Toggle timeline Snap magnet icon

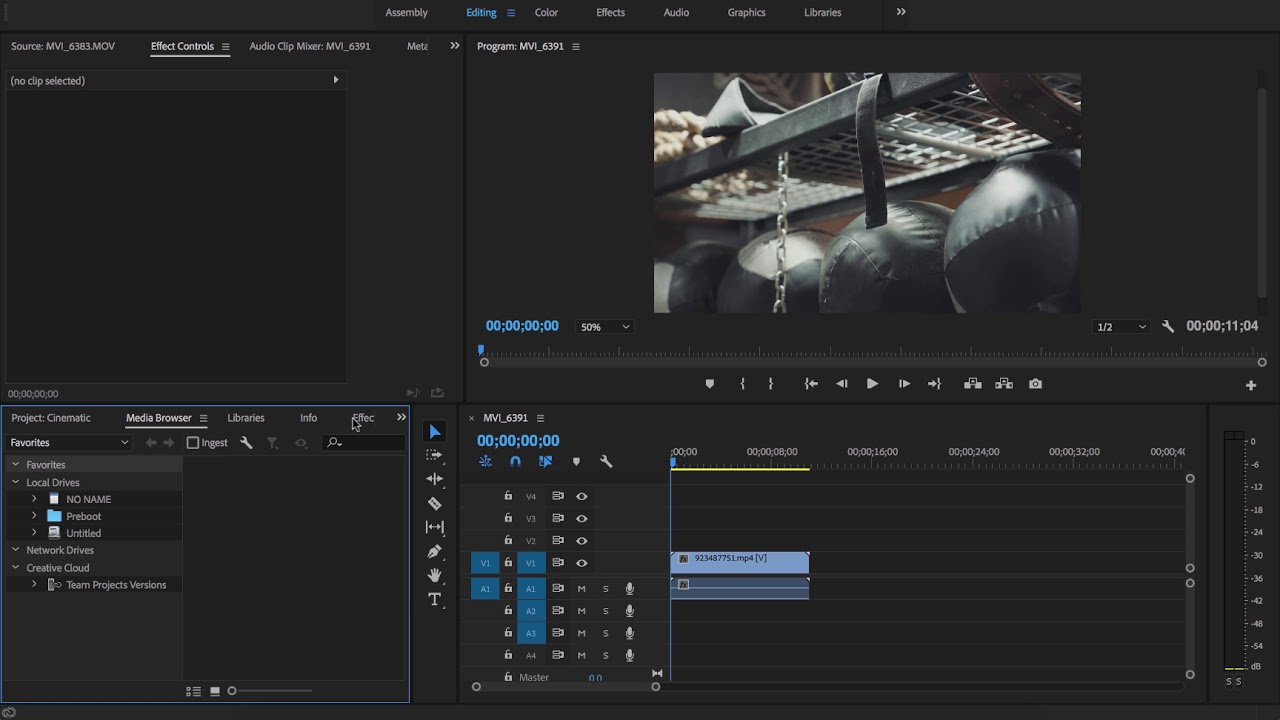tap(515, 461)
